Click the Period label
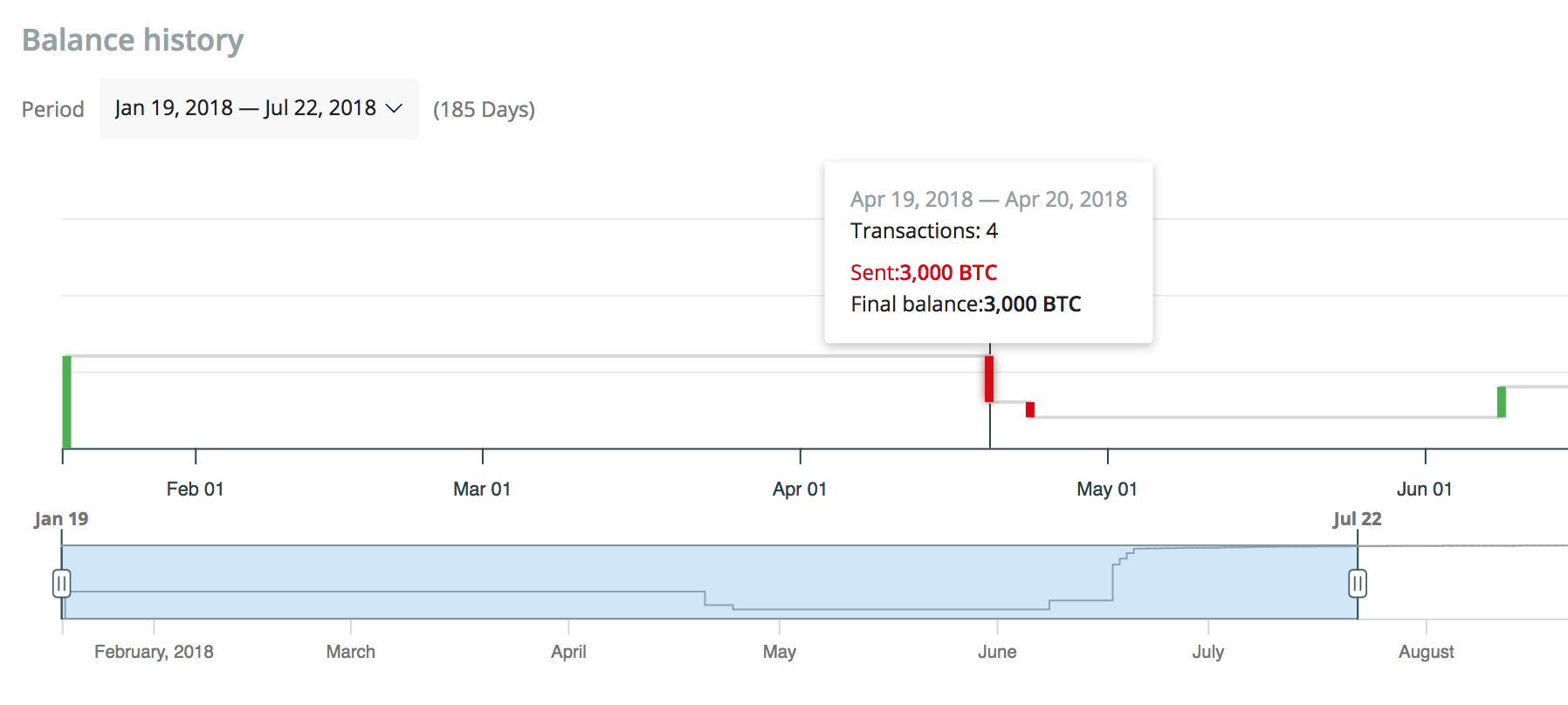1568x705 pixels. tap(52, 108)
